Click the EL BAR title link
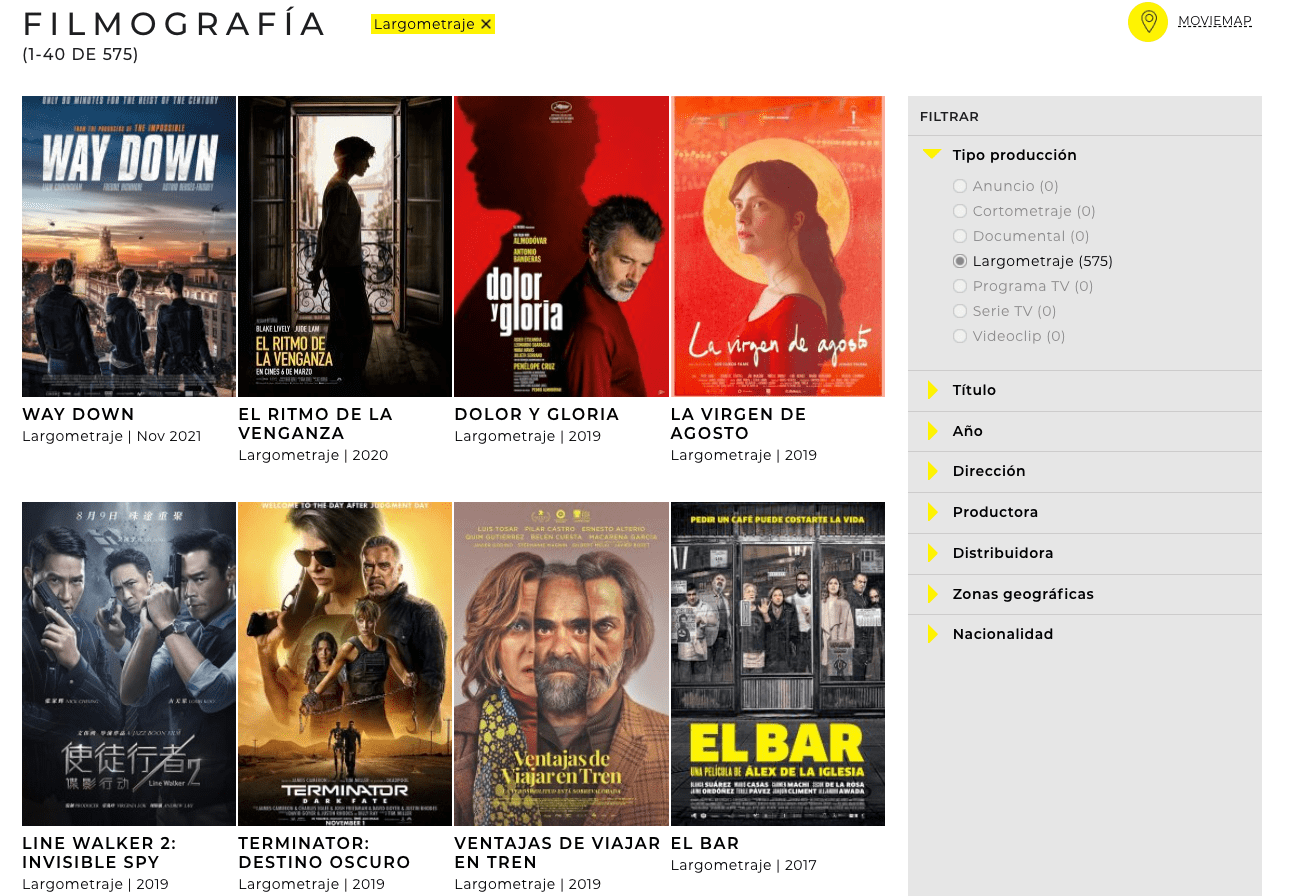 [x=705, y=843]
